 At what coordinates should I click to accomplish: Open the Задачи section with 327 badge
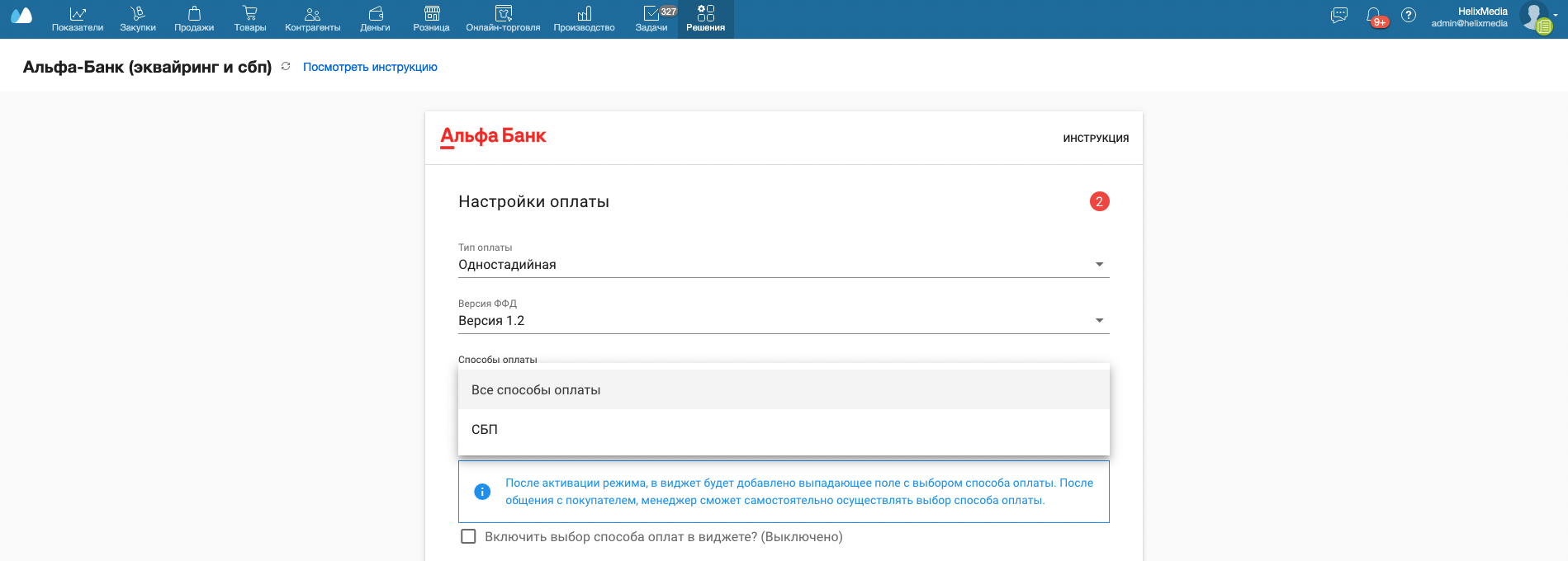(x=652, y=19)
